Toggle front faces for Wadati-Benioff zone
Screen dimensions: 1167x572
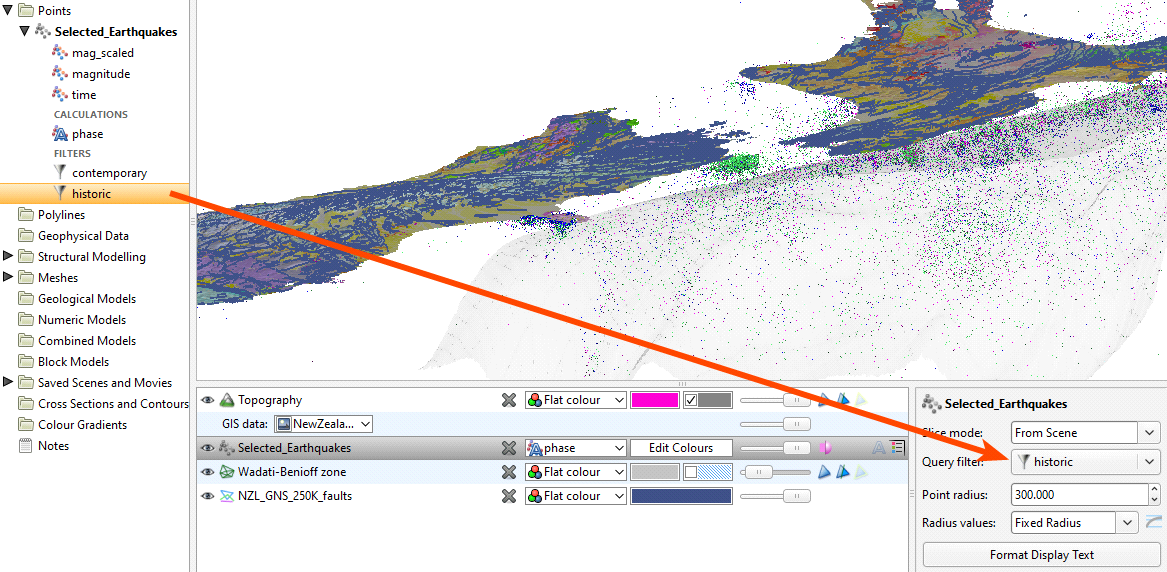tap(824, 472)
